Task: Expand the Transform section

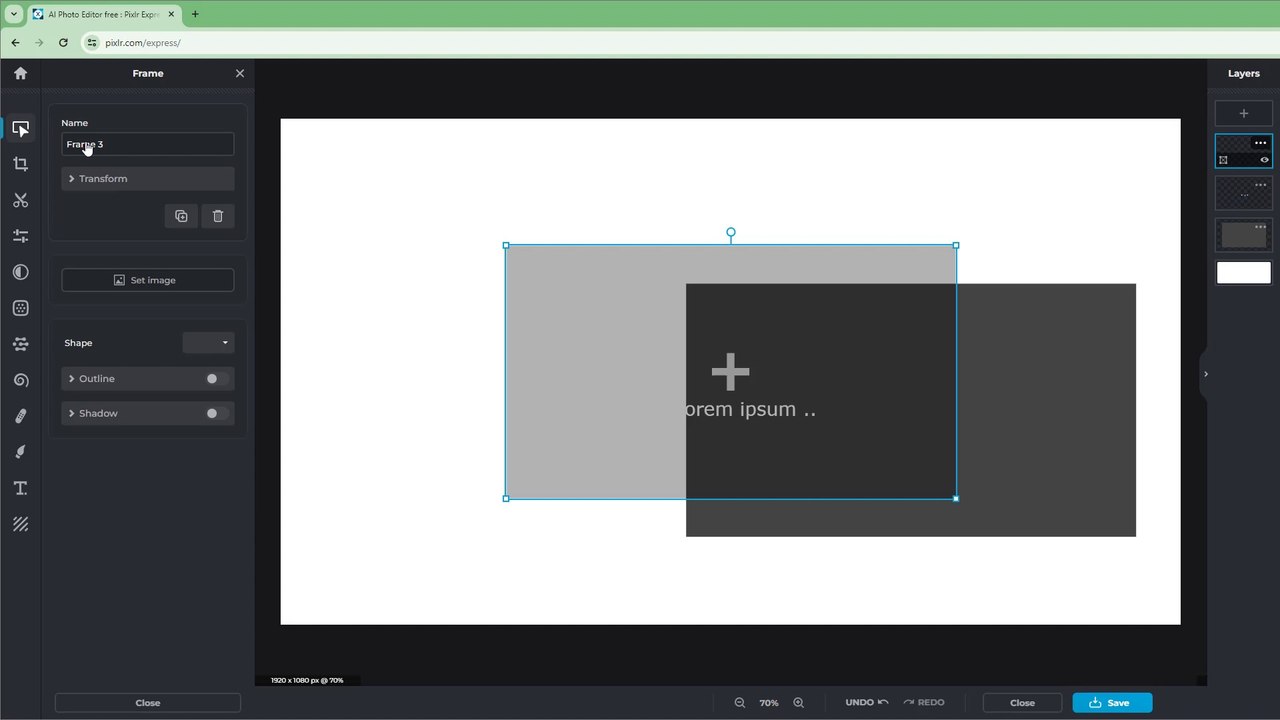Action: (x=148, y=179)
